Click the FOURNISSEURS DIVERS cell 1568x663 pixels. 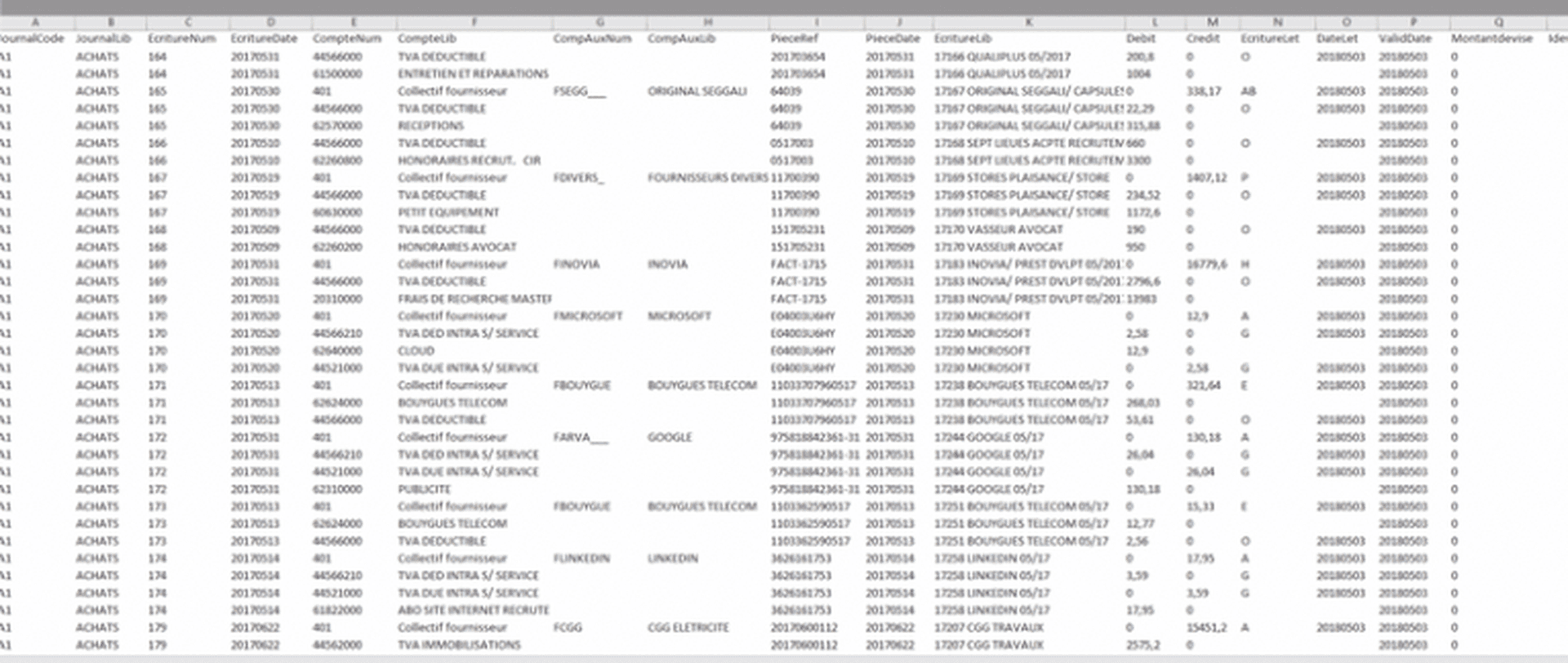[x=707, y=177]
